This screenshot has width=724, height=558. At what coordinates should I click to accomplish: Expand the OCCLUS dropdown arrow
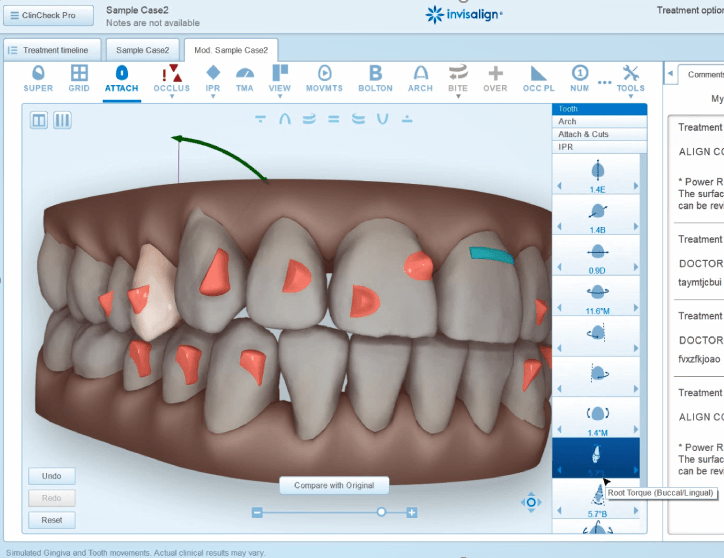point(172,97)
